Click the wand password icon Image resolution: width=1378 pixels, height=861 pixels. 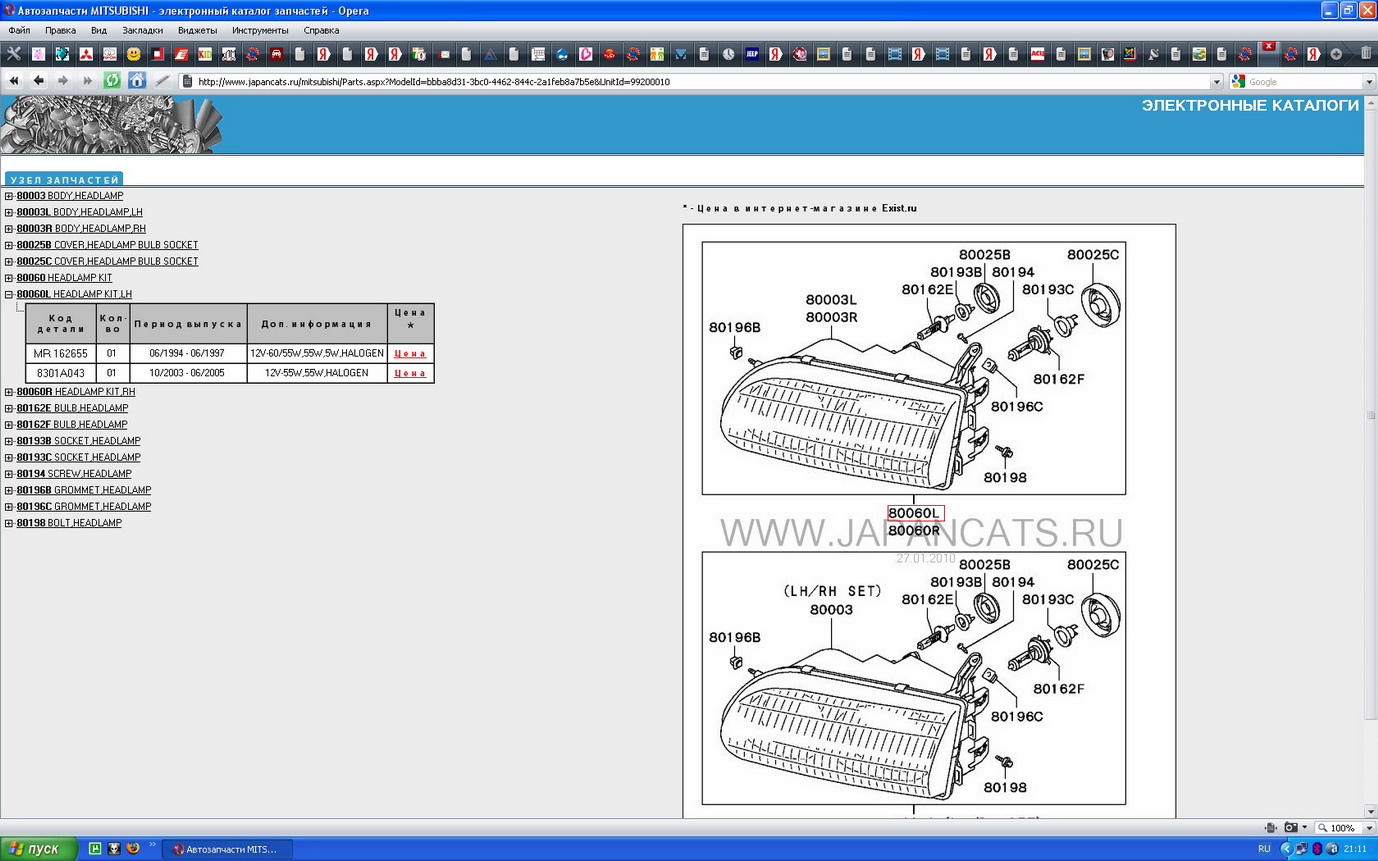click(x=162, y=81)
